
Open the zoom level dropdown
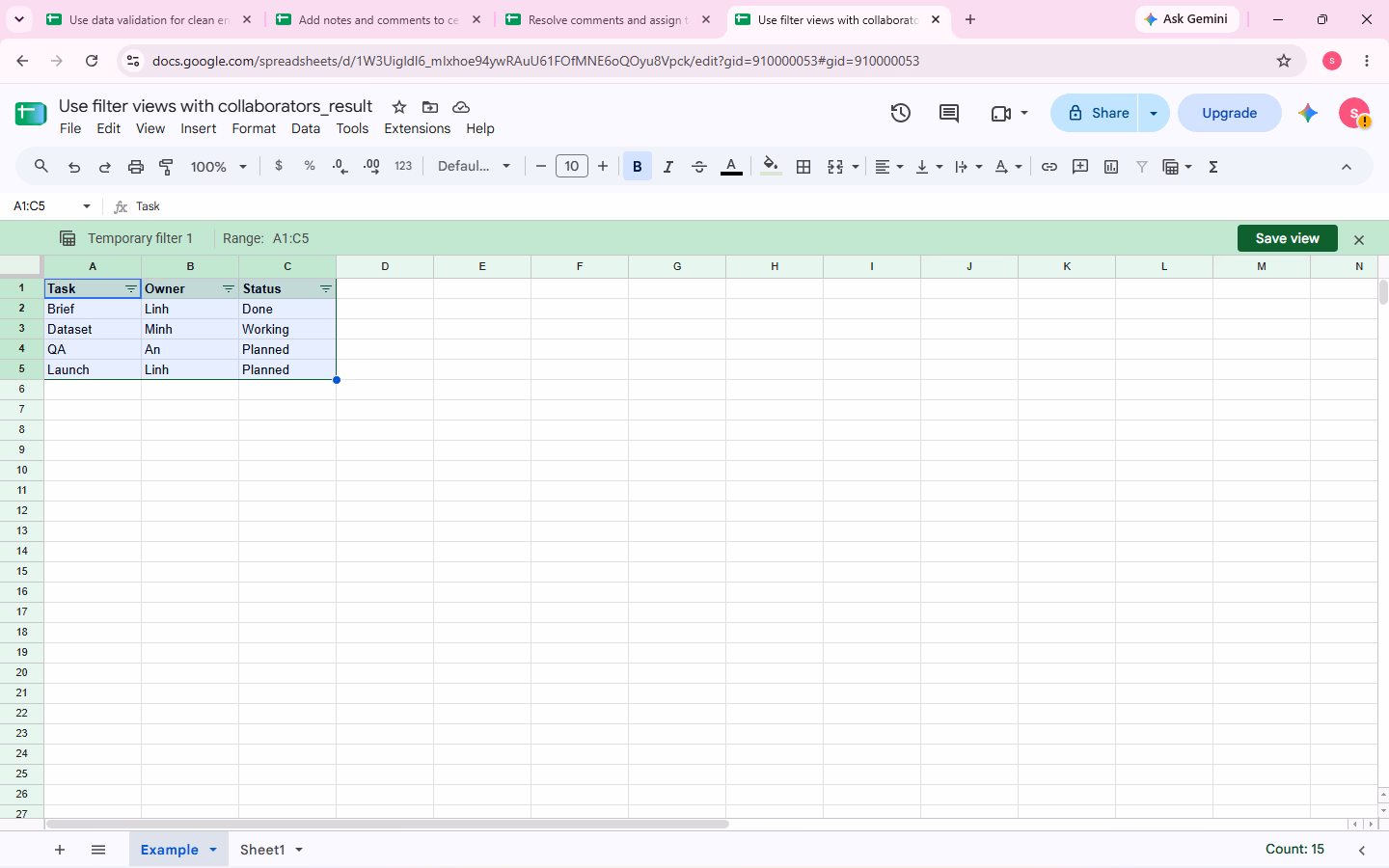click(219, 167)
